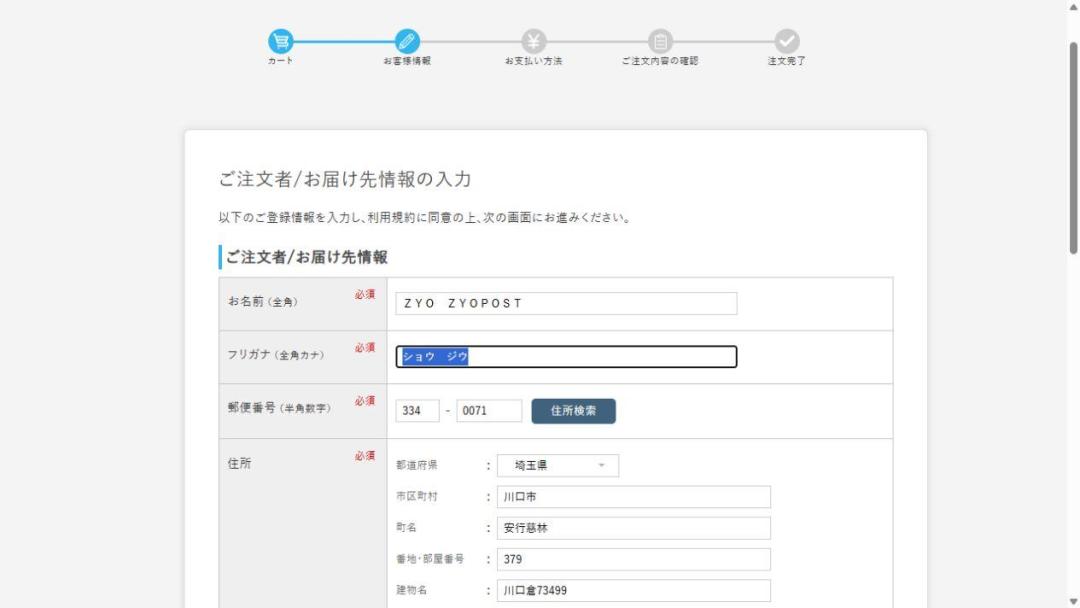Click the clipboard order confirmation step icon
This screenshot has width=1080, height=608.
[x=660, y=41]
